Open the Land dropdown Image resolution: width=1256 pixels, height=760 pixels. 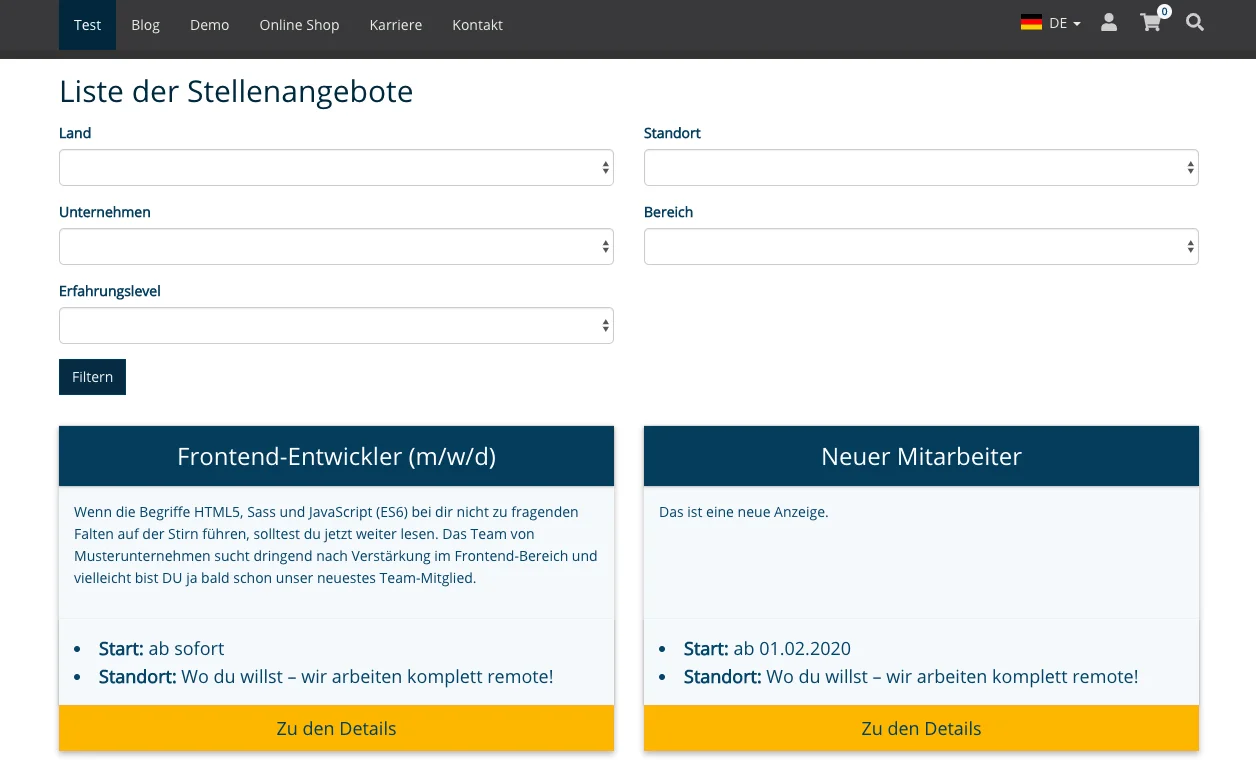[x=336, y=167]
